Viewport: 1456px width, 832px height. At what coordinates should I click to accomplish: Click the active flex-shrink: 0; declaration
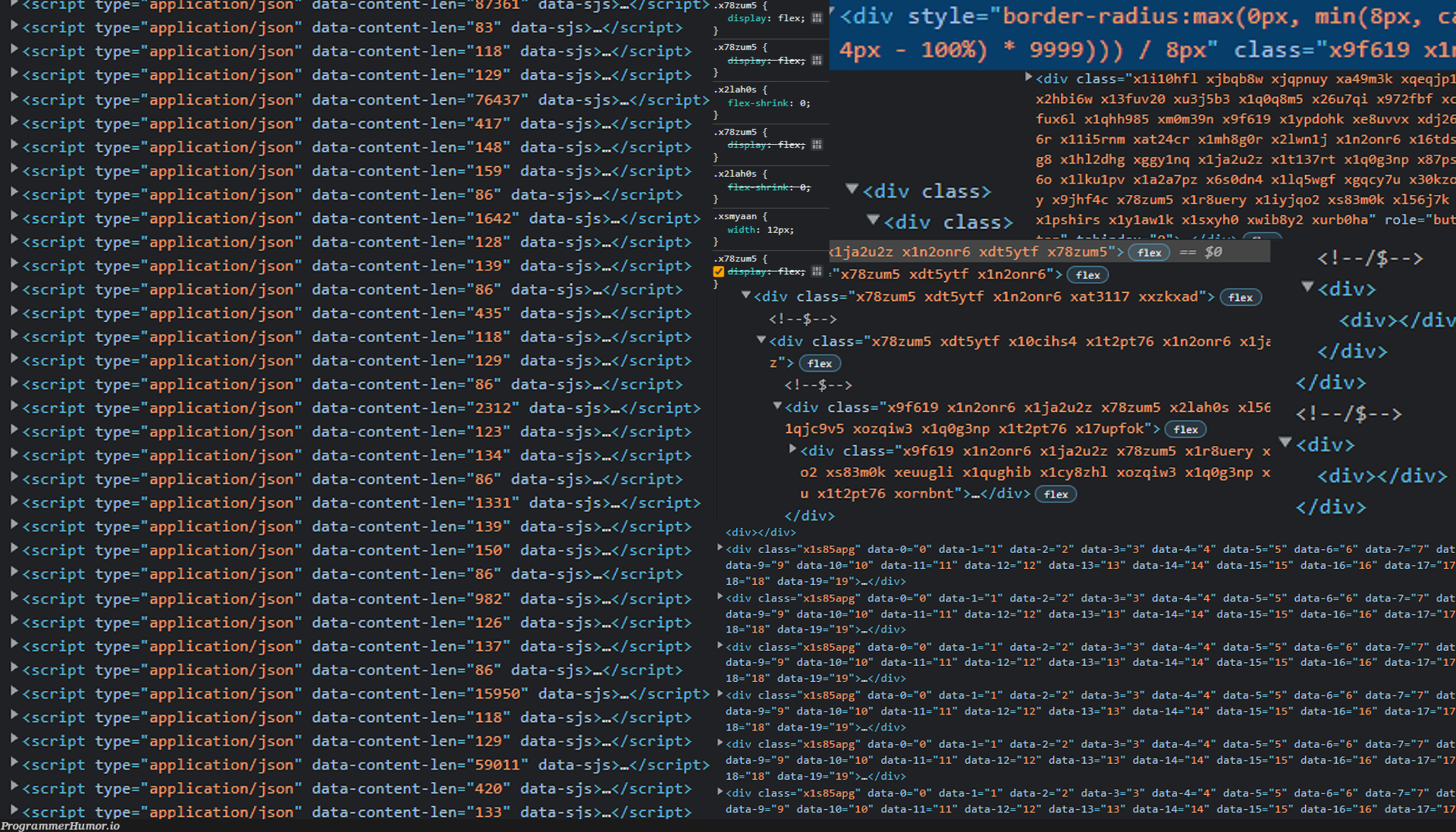769,103
